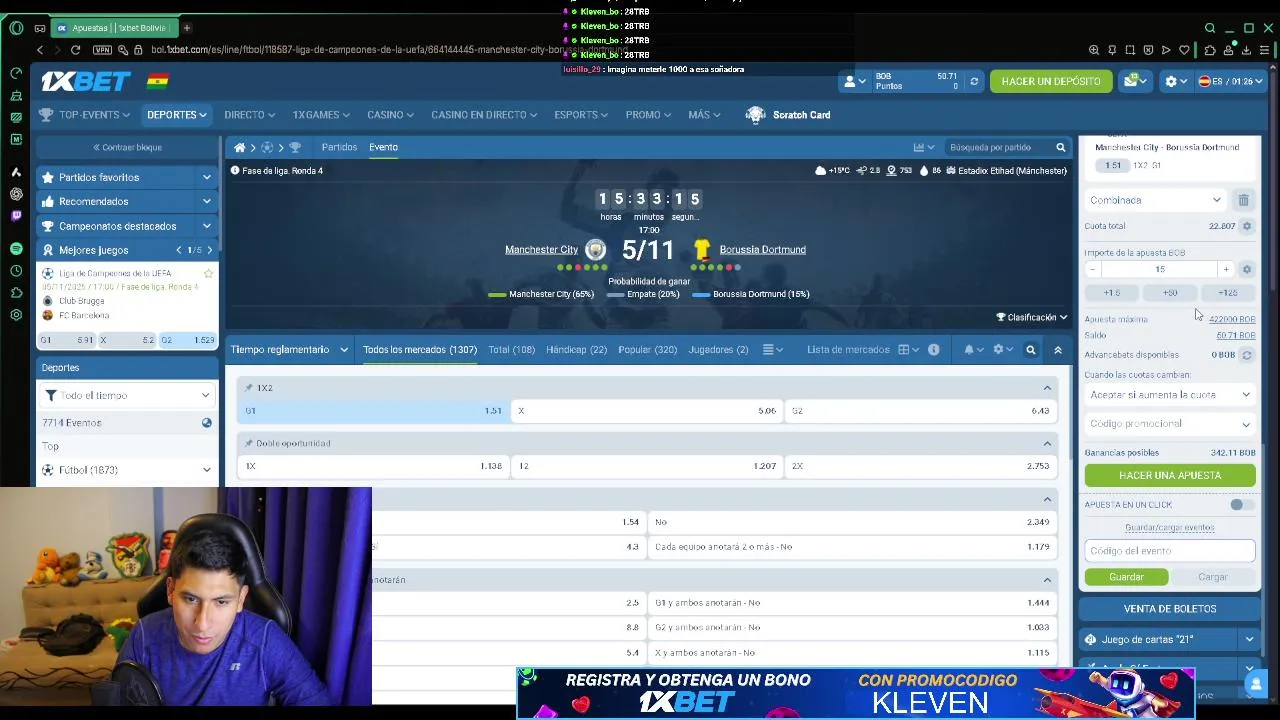Open Cuota total settings gear
1280x720 pixels.
coord(1246,226)
